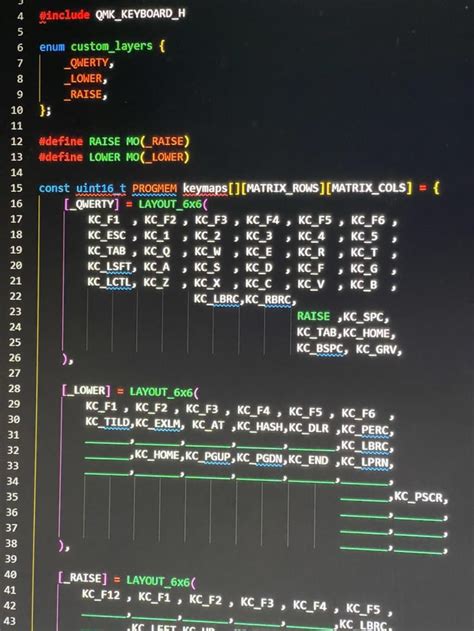The image size is (474, 631).
Task: Click the uint16_t type name
Action: [x=101, y=188]
